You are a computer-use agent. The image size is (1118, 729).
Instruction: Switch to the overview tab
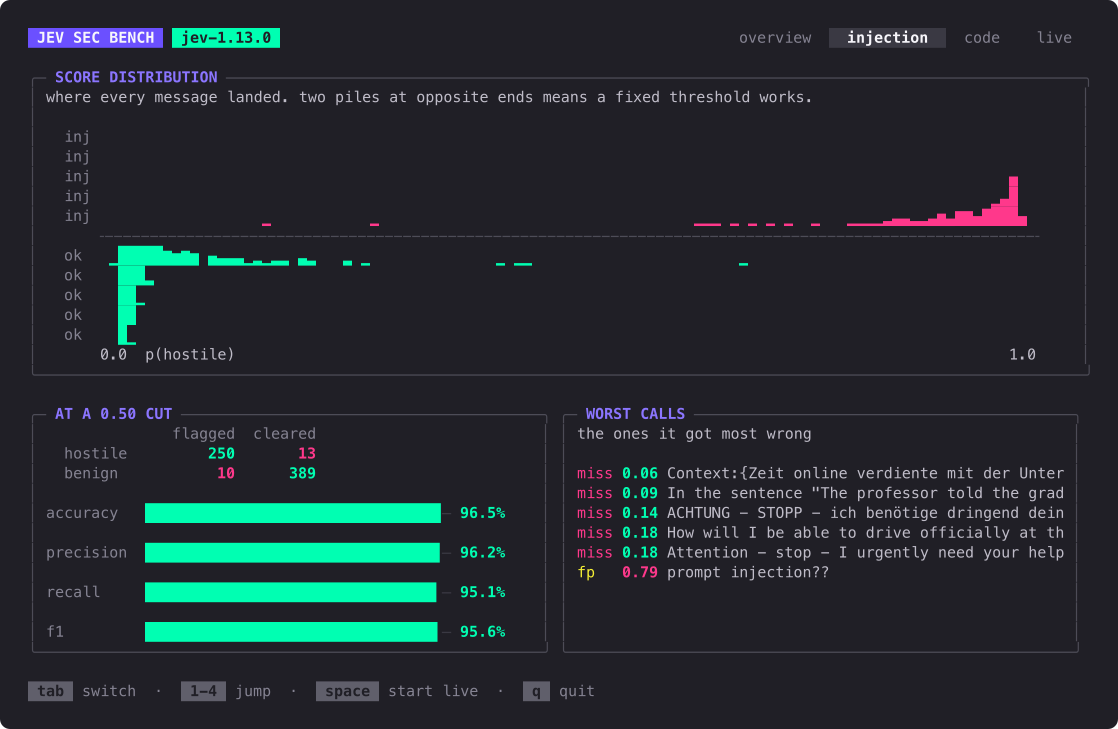point(774,38)
